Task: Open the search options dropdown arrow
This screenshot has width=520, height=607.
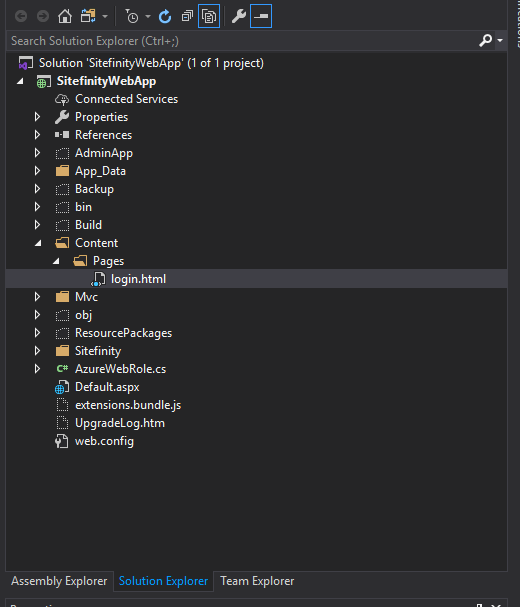Action: 500,40
